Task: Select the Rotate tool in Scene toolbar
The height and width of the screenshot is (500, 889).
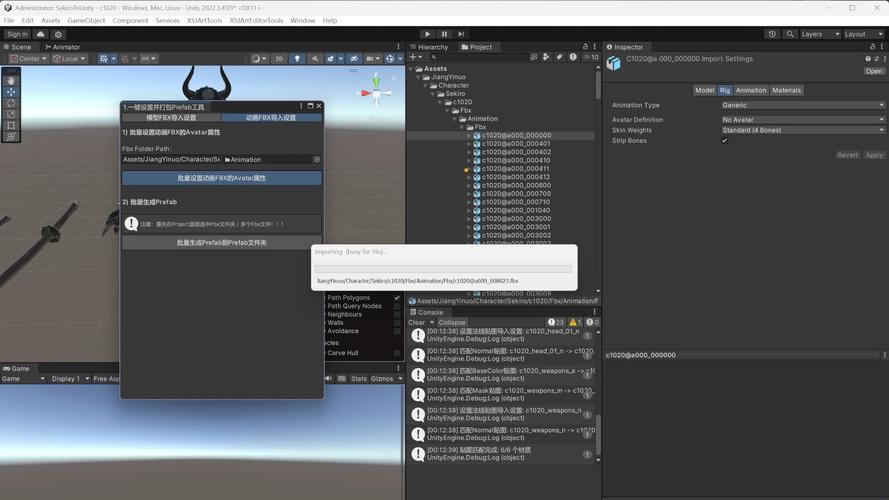Action: click(x=11, y=103)
